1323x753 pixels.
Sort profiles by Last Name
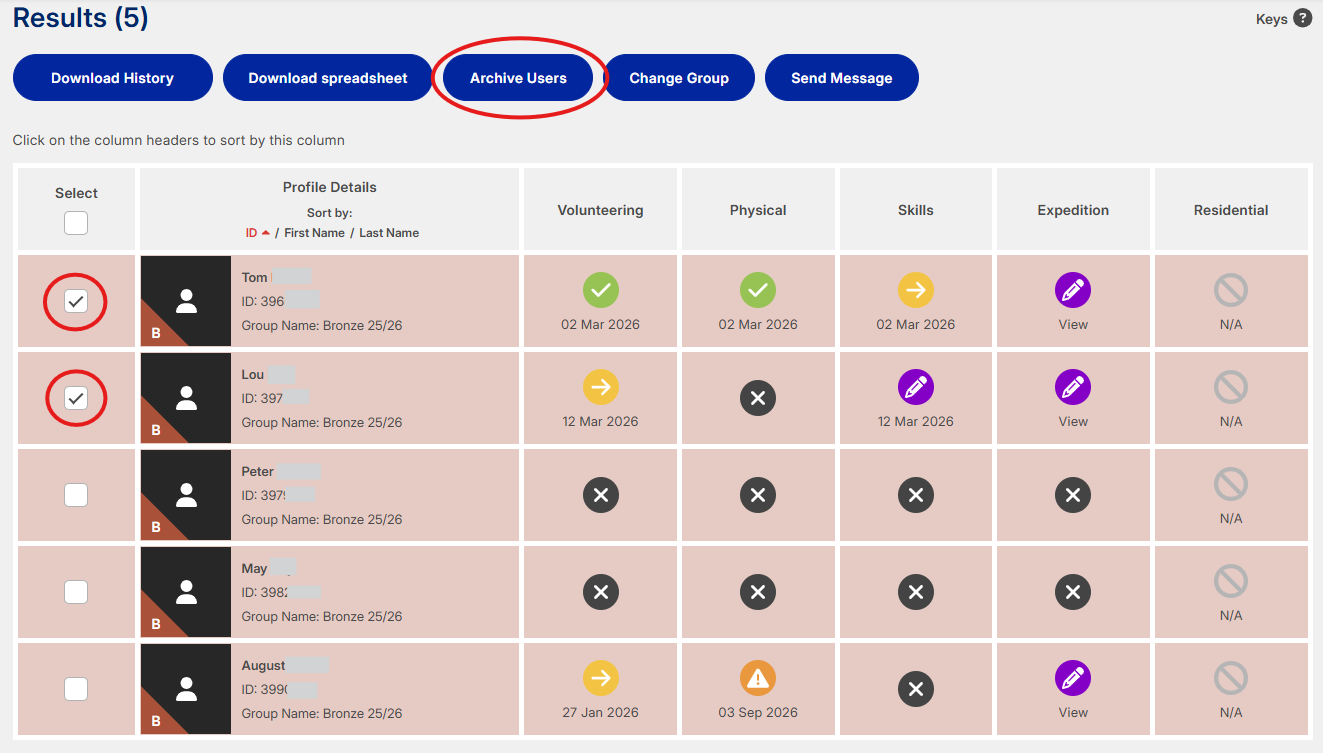click(x=389, y=233)
